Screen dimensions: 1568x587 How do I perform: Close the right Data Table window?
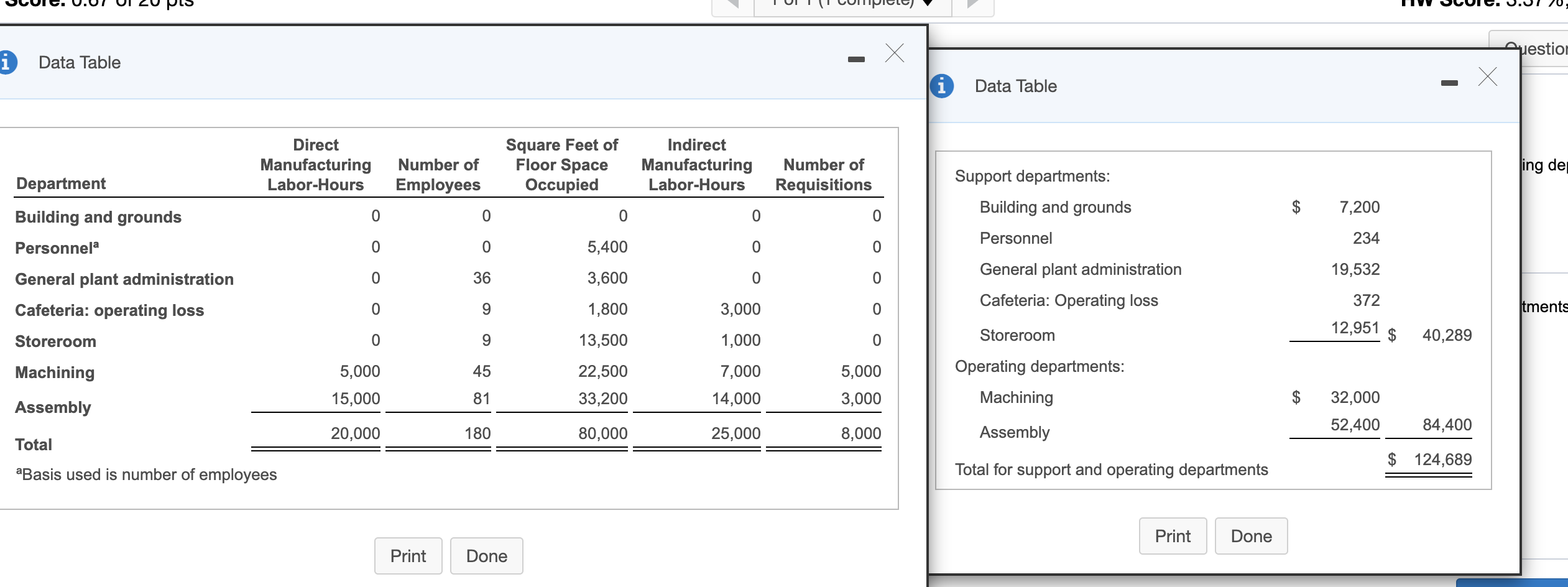click(1488, 77)
